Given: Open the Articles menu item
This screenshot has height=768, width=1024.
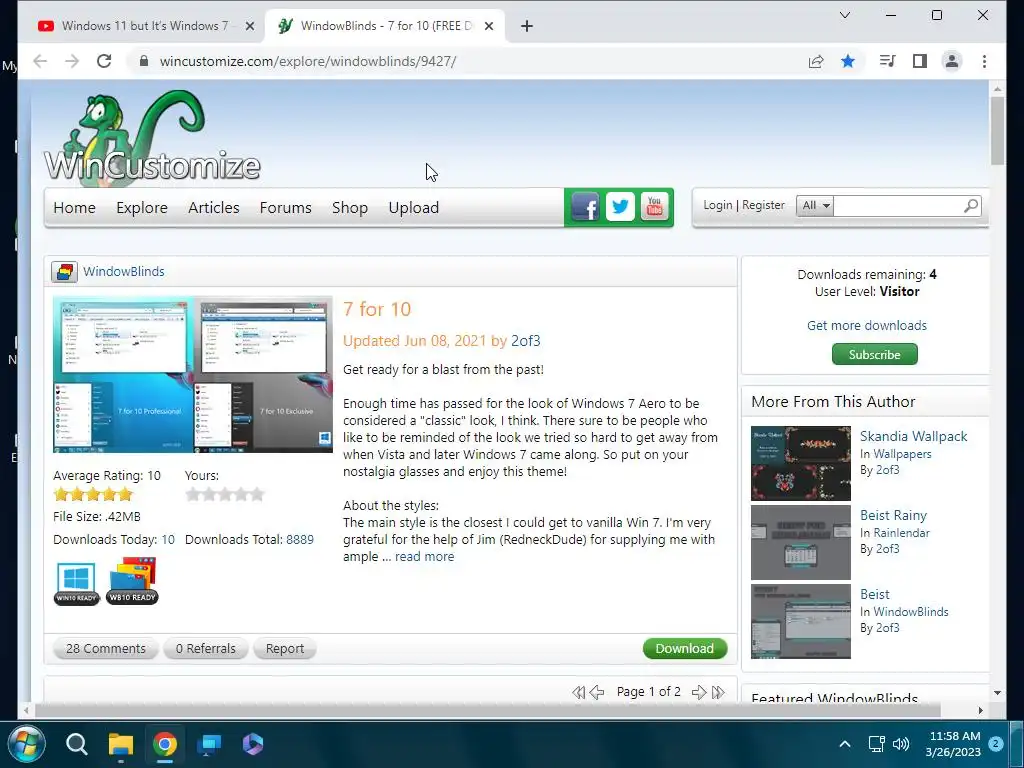Looking at the screenshot, I should pyautogui.click(x=214, y=208).
